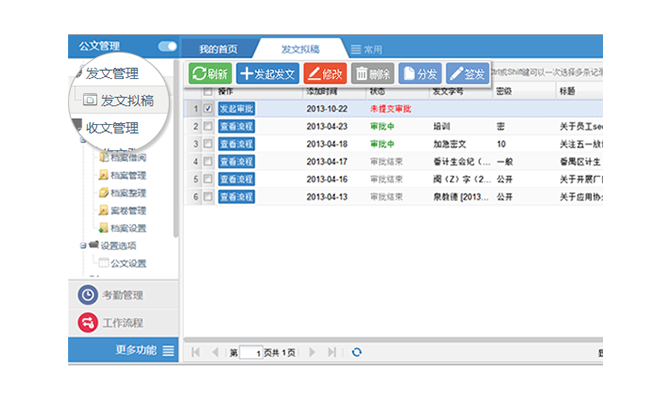Screen dimensions: 670x412
Task: Uncheck the checkbox in row 1
Action: pos(208,108)
